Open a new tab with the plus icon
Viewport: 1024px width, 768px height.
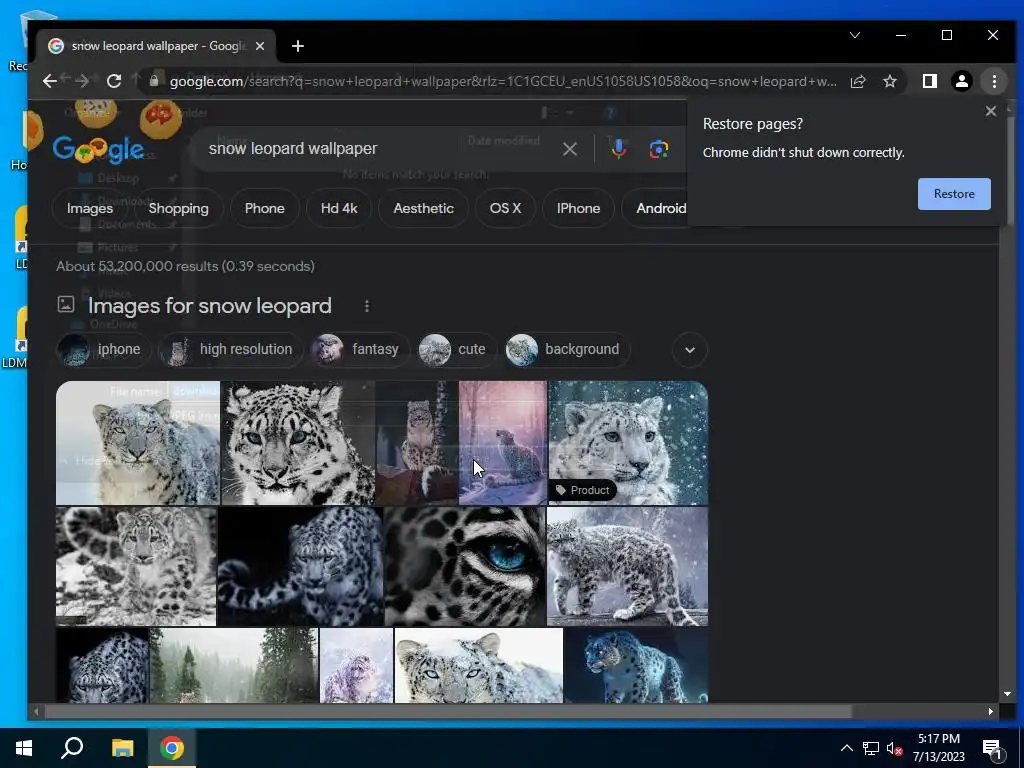point(298,46)
